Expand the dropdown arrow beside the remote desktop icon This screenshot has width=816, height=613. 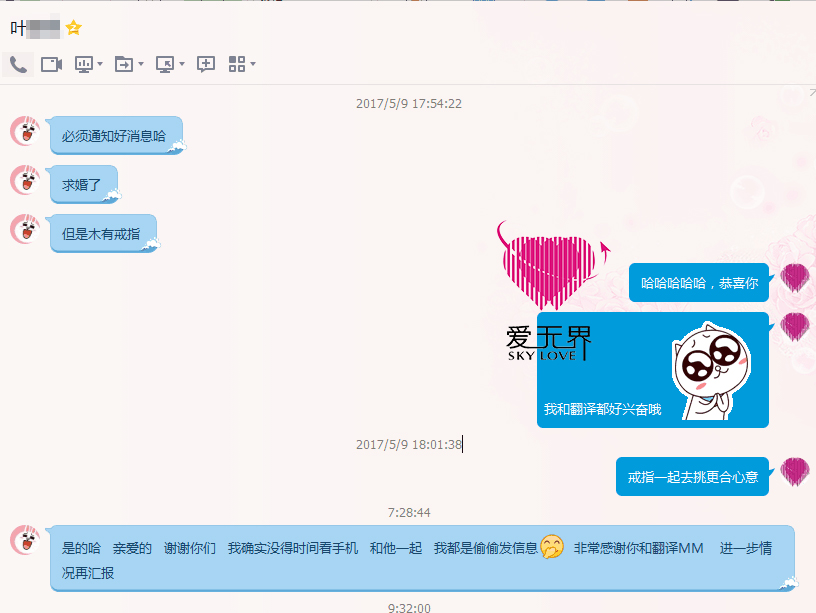tap(182, 65)
